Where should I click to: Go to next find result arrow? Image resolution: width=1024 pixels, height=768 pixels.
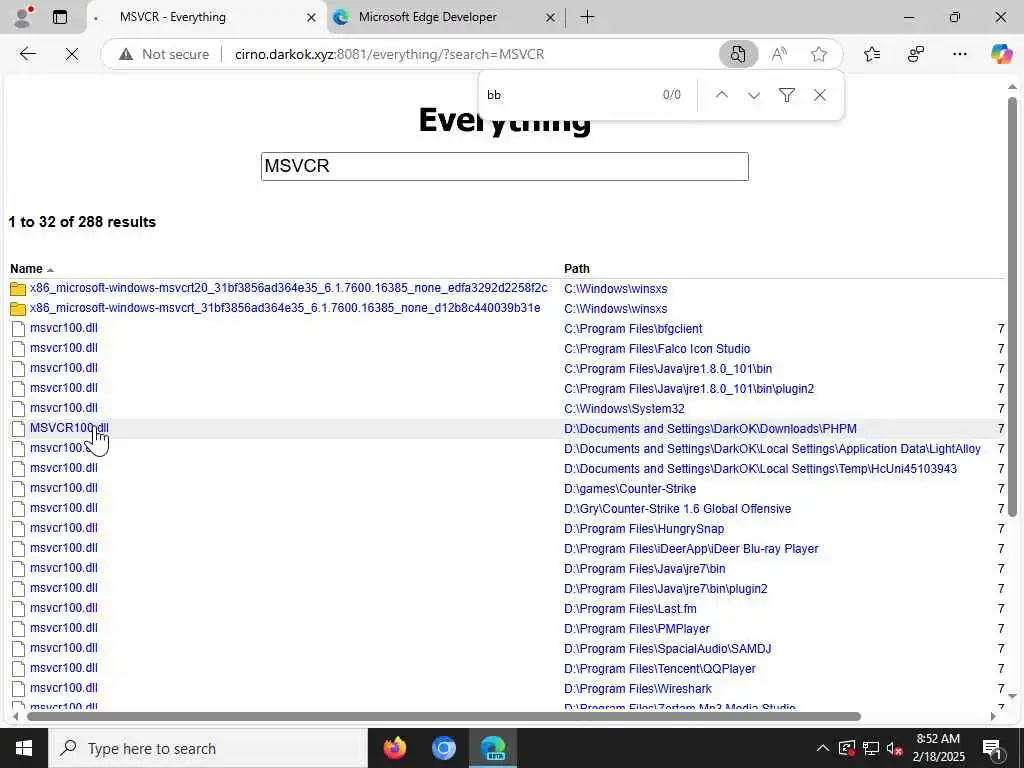(754, 95)
